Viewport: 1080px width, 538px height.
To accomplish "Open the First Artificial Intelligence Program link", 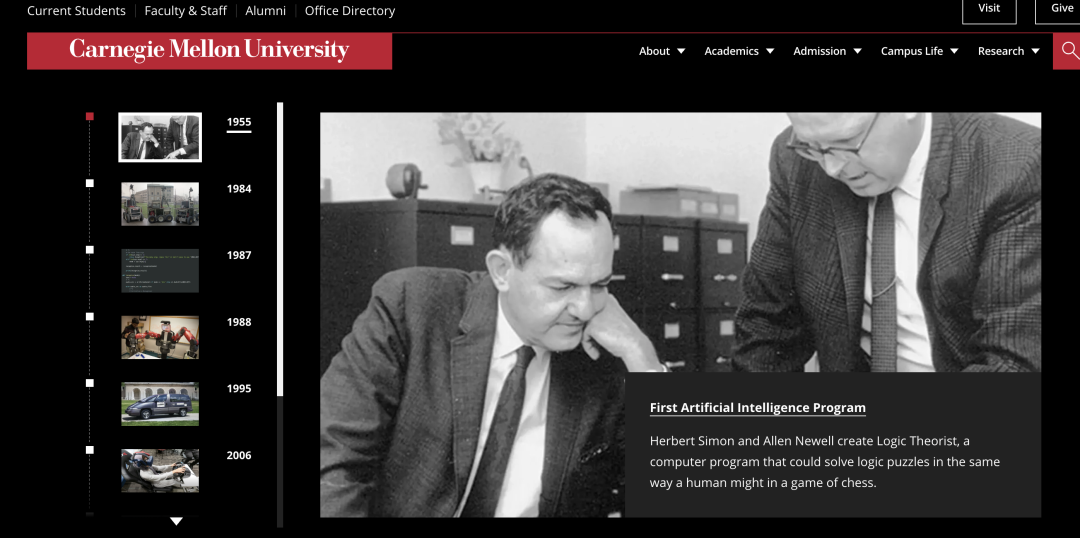I will 758,407.
